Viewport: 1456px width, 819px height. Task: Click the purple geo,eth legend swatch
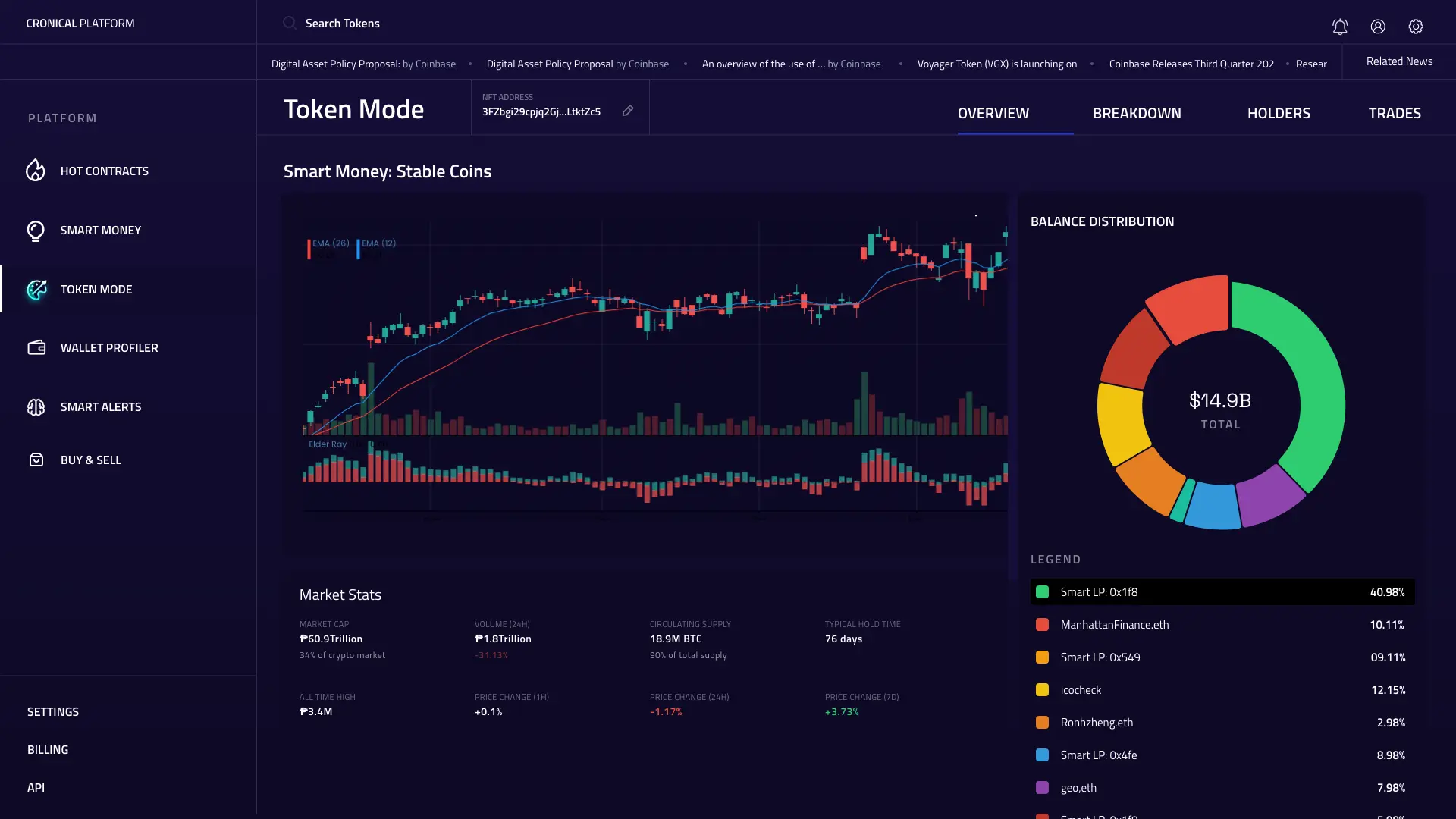[x=1043, y=788]
